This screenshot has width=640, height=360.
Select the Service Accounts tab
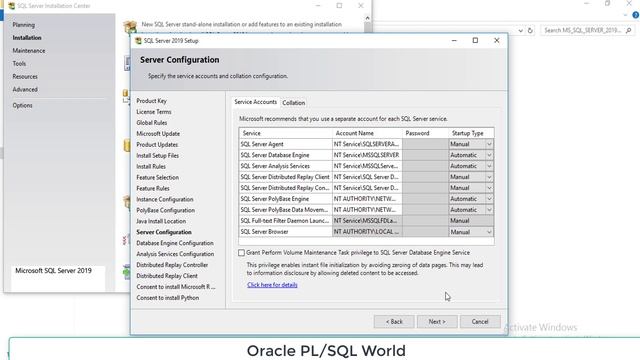[x=256, y=102]
